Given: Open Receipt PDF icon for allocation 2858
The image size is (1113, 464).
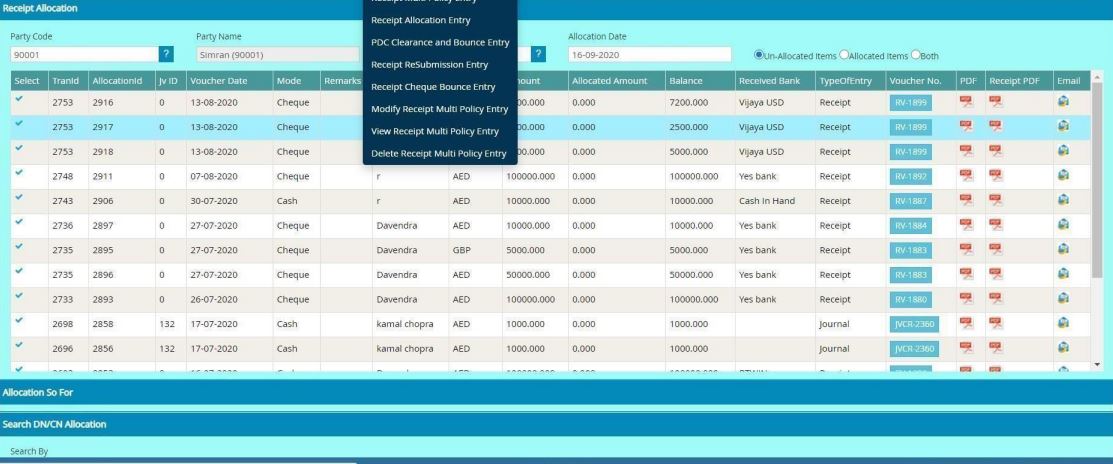Looking at the screenshot, I should [x=996, y=323].
